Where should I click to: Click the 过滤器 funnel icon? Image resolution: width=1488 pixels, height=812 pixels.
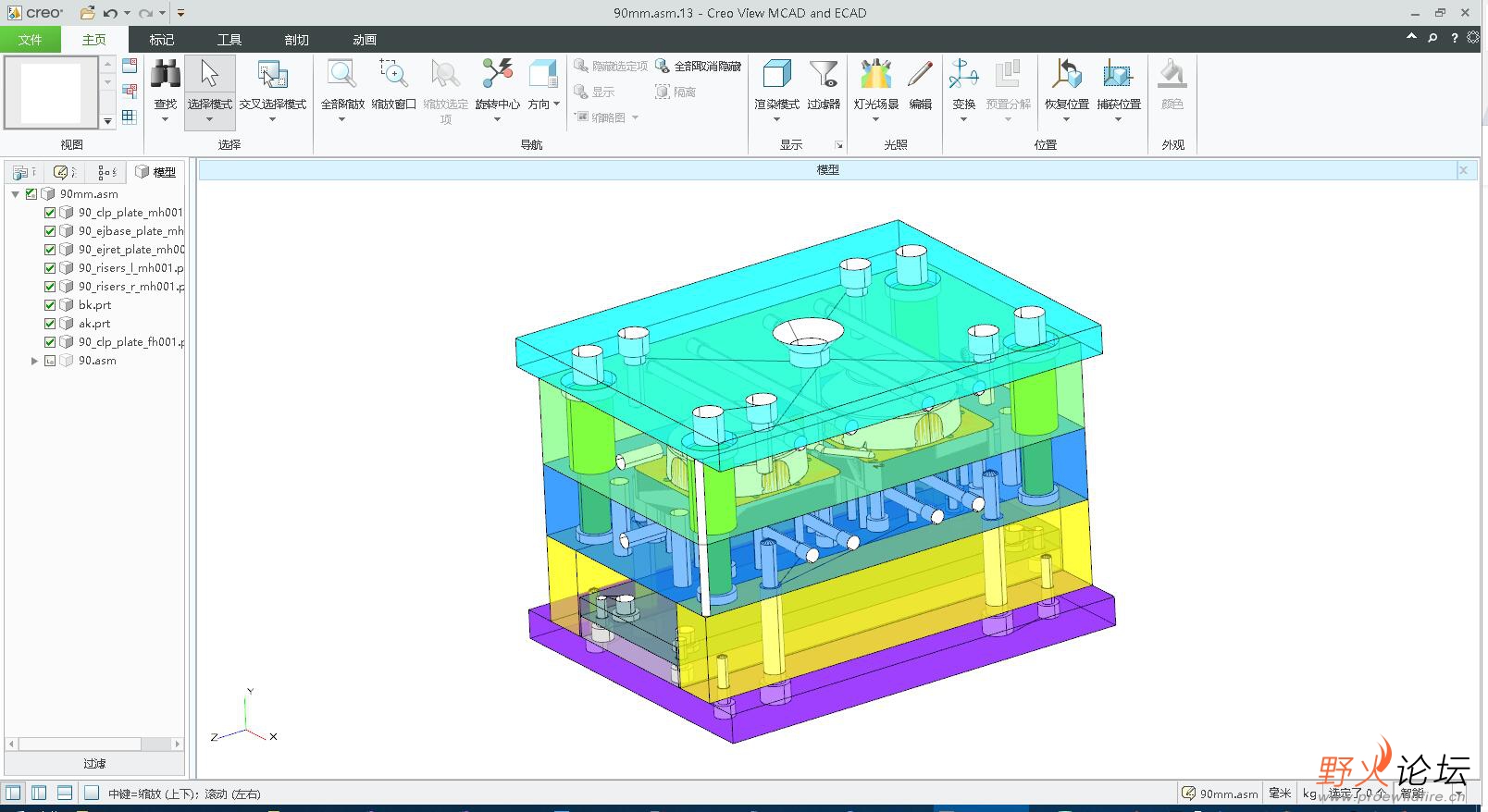(823, 75)
